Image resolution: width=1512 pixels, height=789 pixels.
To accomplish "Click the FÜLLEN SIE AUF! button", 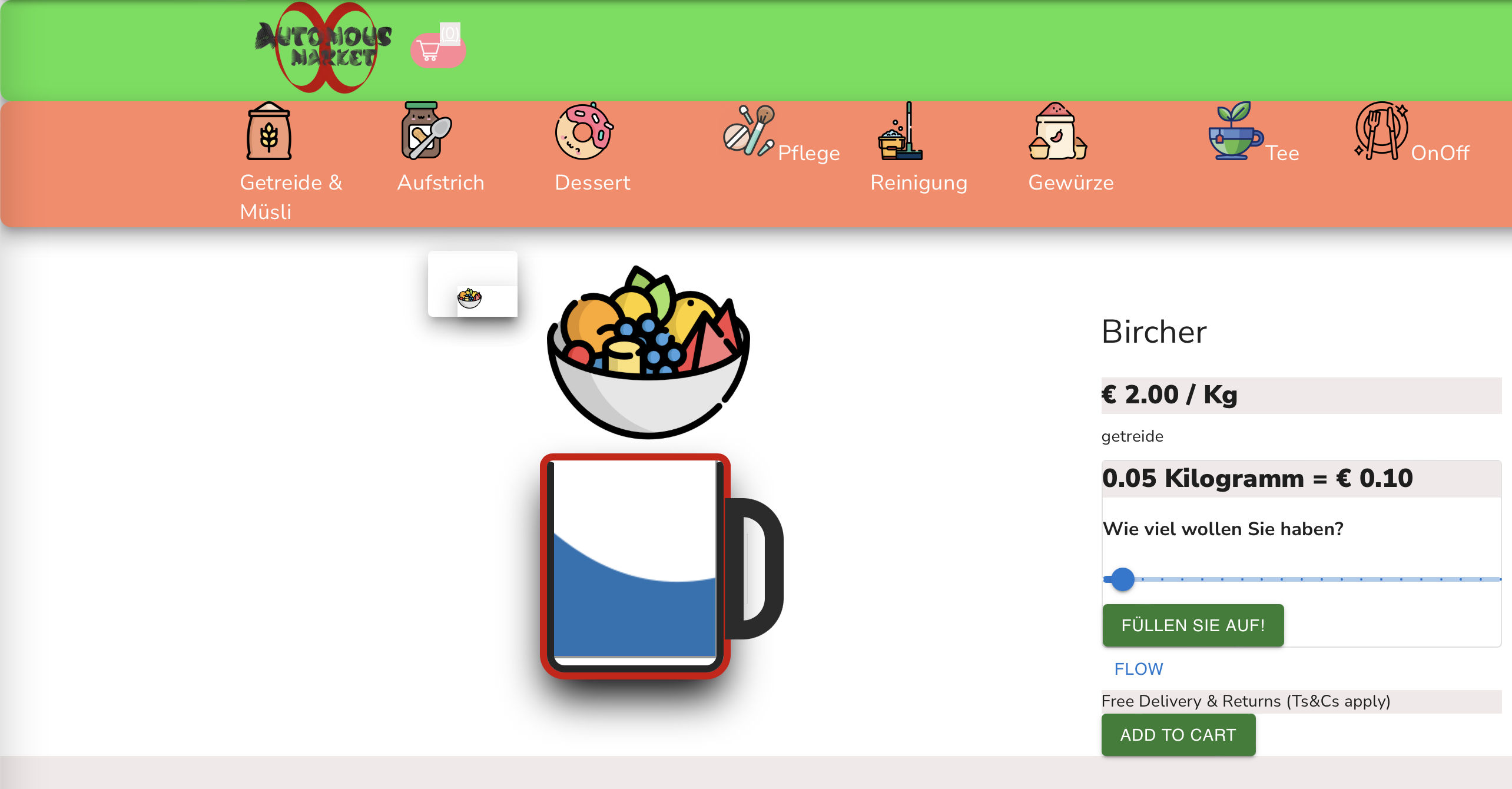I will click(1193, 625).
